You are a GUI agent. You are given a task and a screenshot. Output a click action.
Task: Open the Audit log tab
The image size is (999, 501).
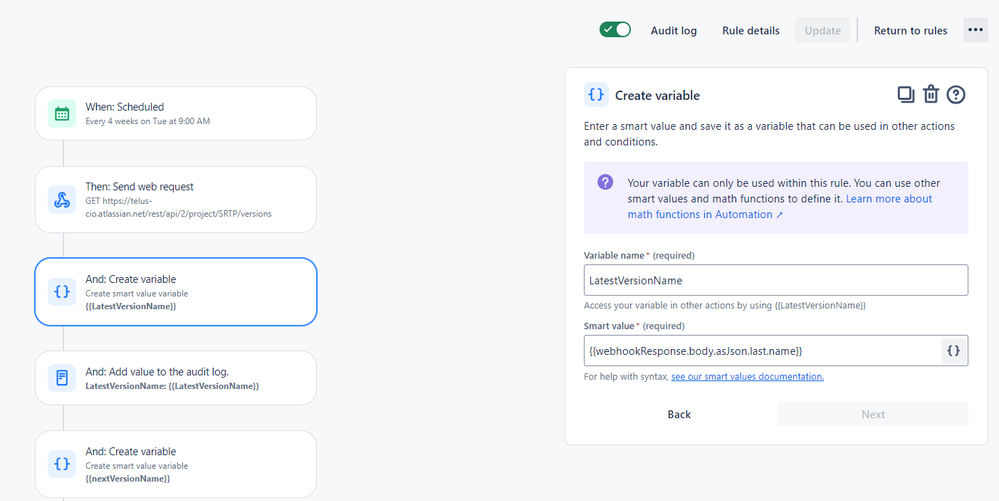674,30
